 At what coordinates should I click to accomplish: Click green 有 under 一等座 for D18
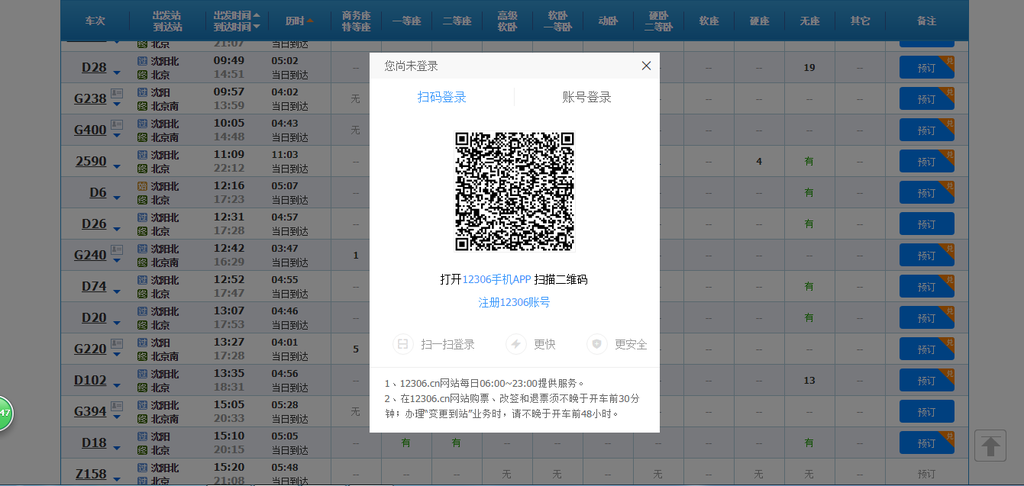coord(406,443)
